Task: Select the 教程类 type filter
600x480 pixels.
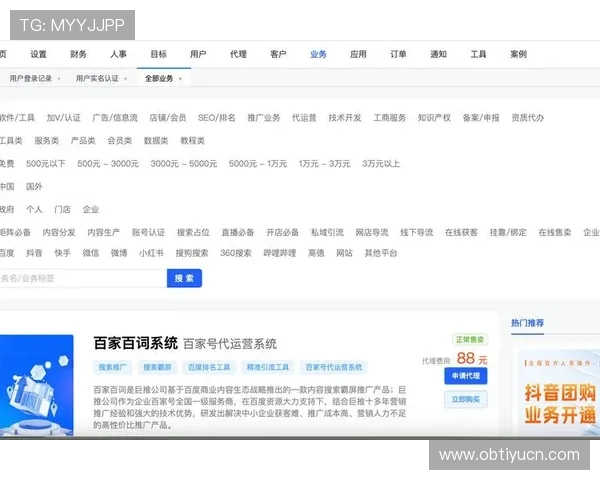Action: pos(192,141)
